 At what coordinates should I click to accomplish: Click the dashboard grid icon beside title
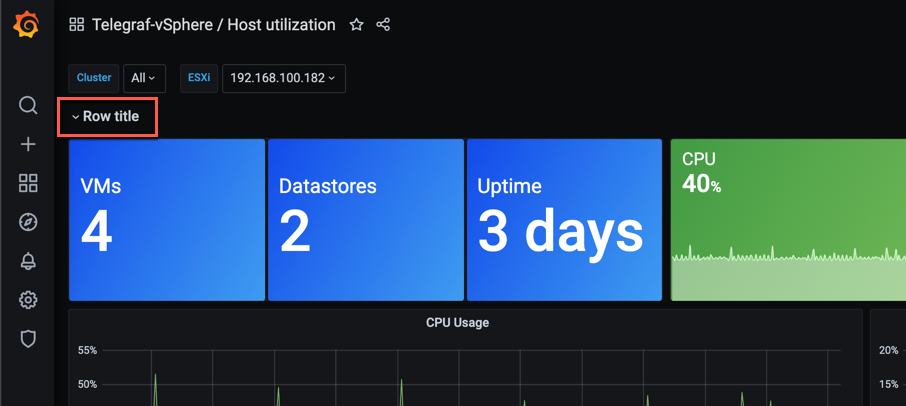[x=76, y=25]
